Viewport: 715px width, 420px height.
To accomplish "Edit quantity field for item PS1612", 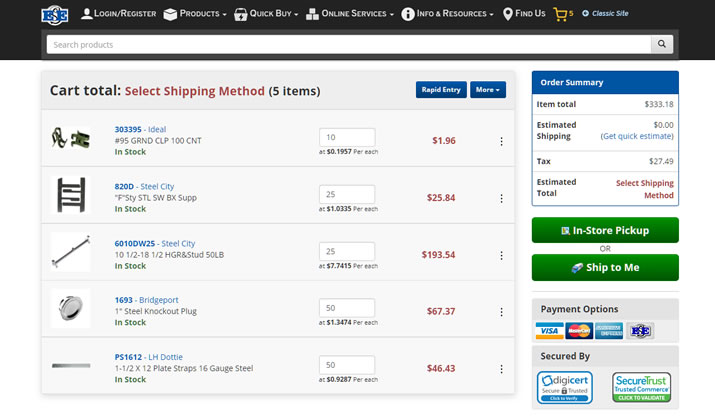I will click(x=347, y=365).
